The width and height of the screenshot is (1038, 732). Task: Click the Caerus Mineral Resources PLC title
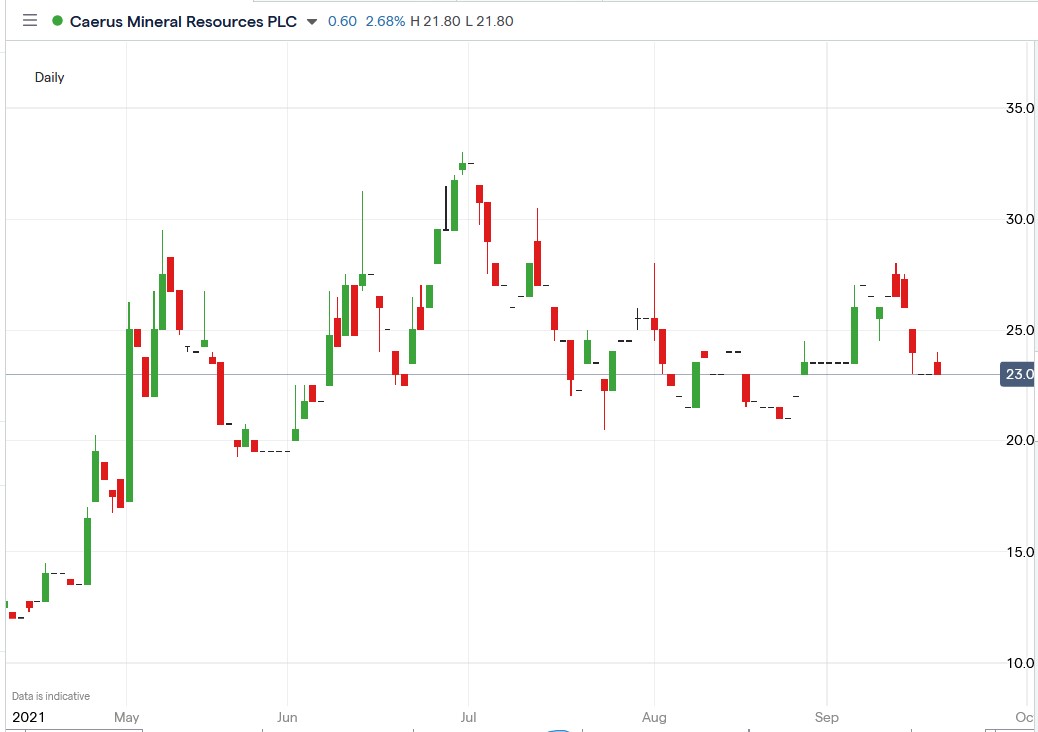[x=185, y=20]
